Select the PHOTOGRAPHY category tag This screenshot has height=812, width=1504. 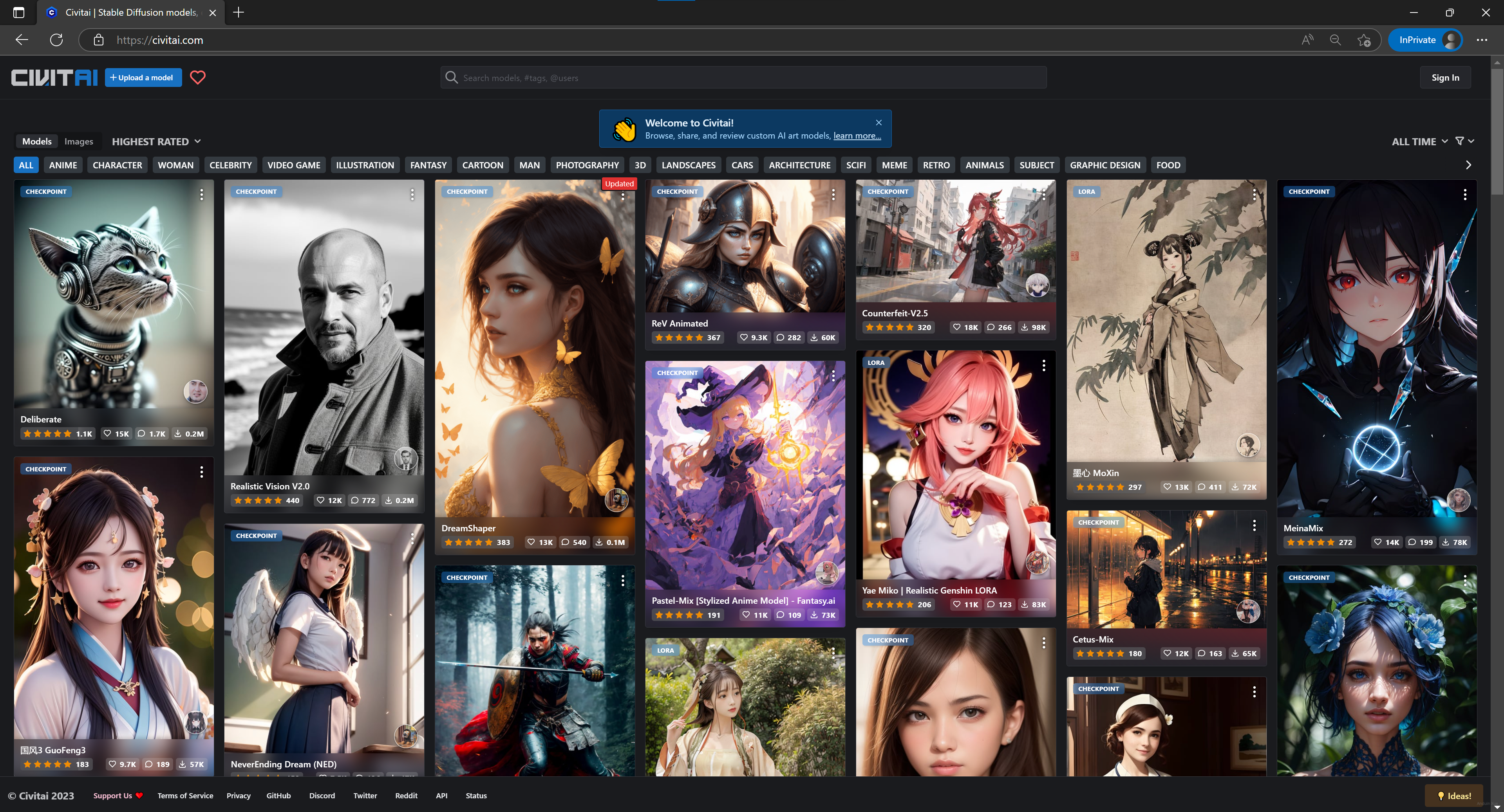pos(587,165)
